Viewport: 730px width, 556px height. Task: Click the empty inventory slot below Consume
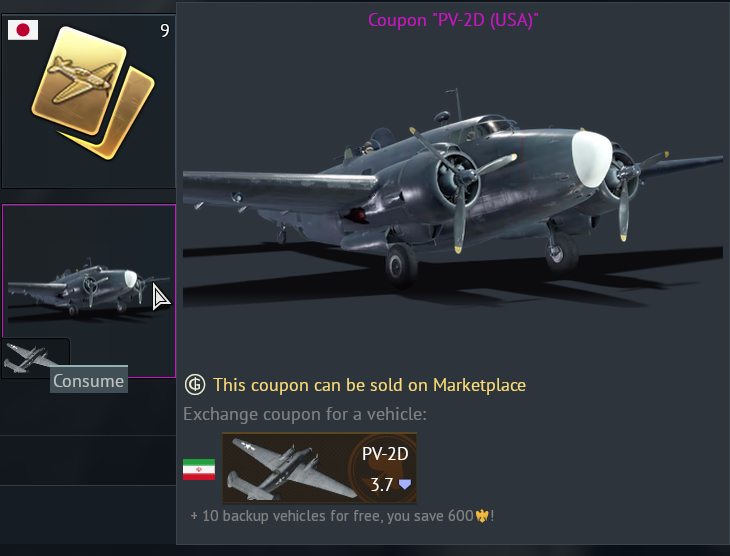88,460
